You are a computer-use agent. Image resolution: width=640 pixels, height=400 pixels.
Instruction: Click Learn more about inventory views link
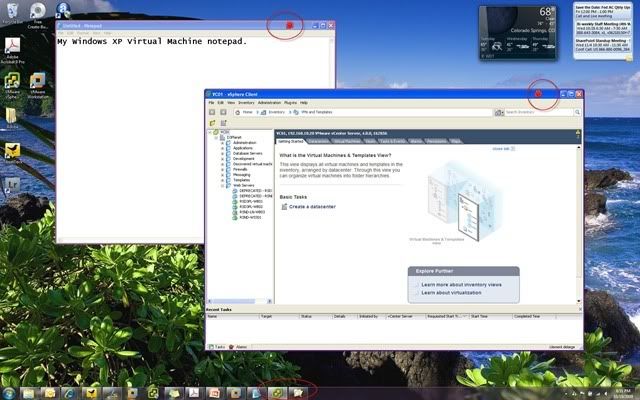click(x=461, y=285)
